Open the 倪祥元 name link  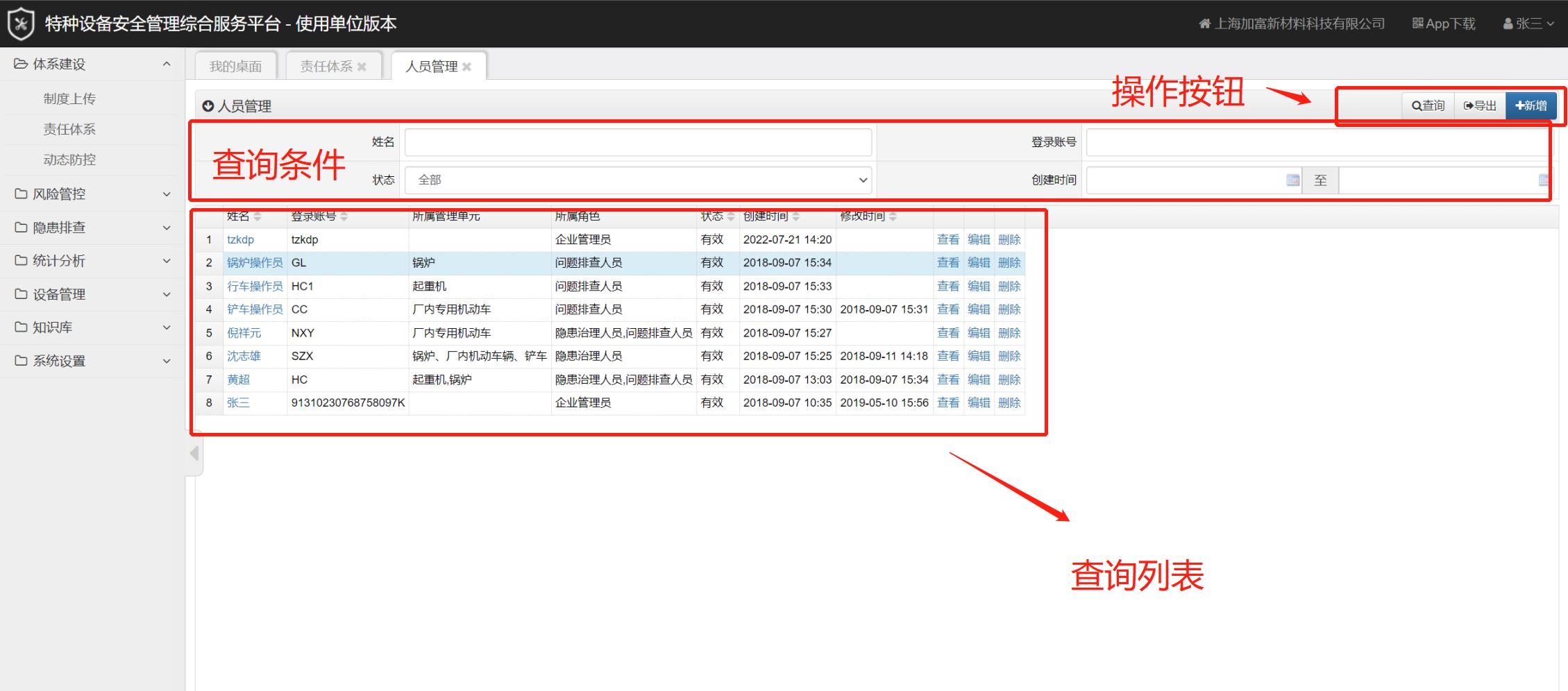pyautogui.click(x=244, y=333)
